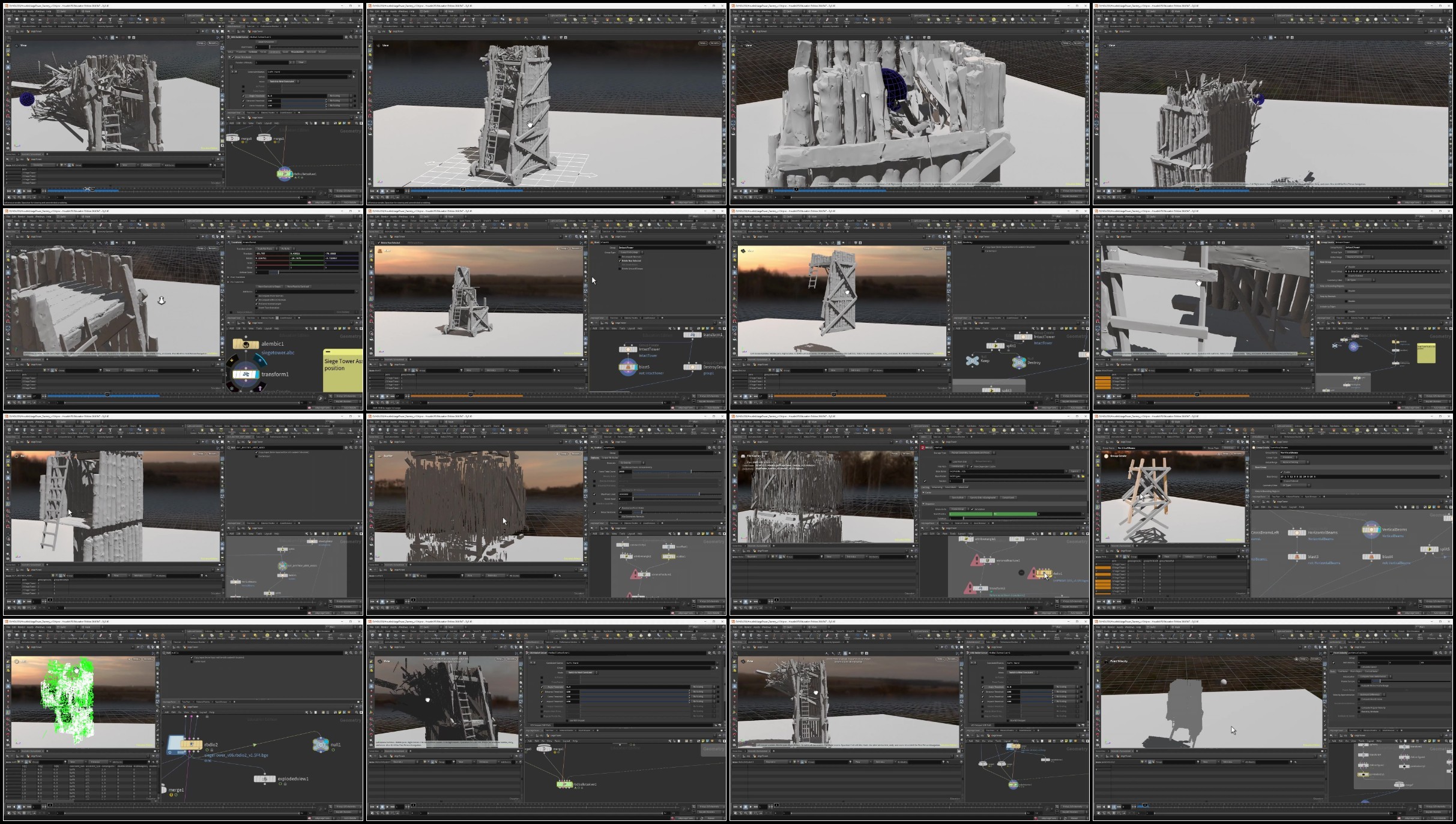
Task: Select the attribwrangle1 node icon
Action: pos(966,539)
